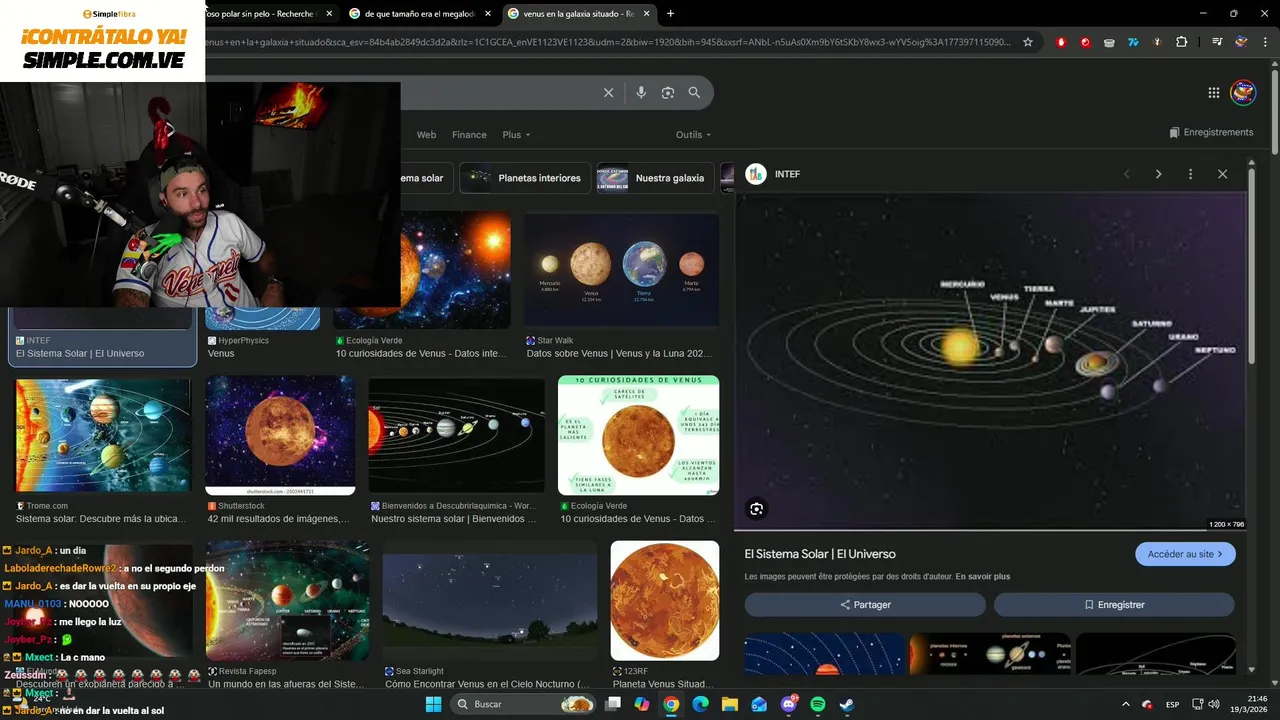The width and height of the screenshot is (1280, 720).
Task: Click the Partager share button
Action: click(x=865, y=605)
